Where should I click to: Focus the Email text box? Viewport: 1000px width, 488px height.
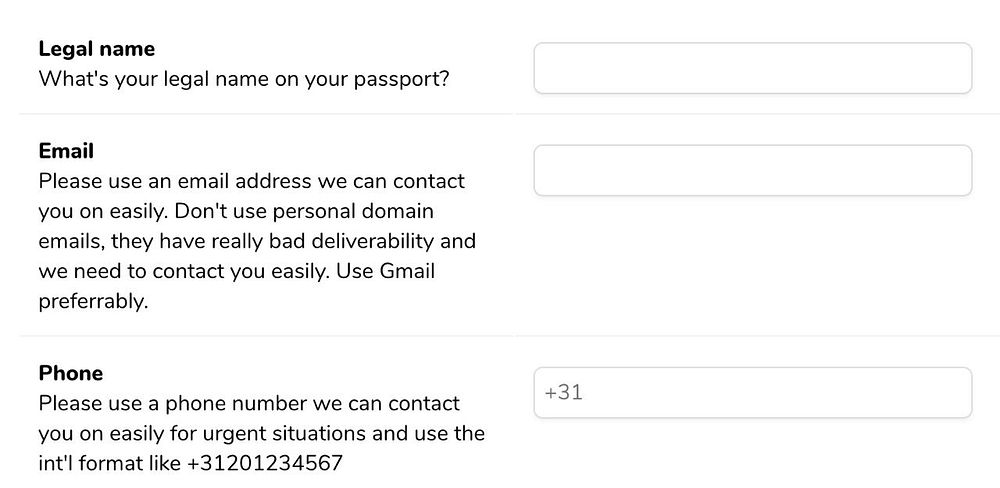(752, 170)
